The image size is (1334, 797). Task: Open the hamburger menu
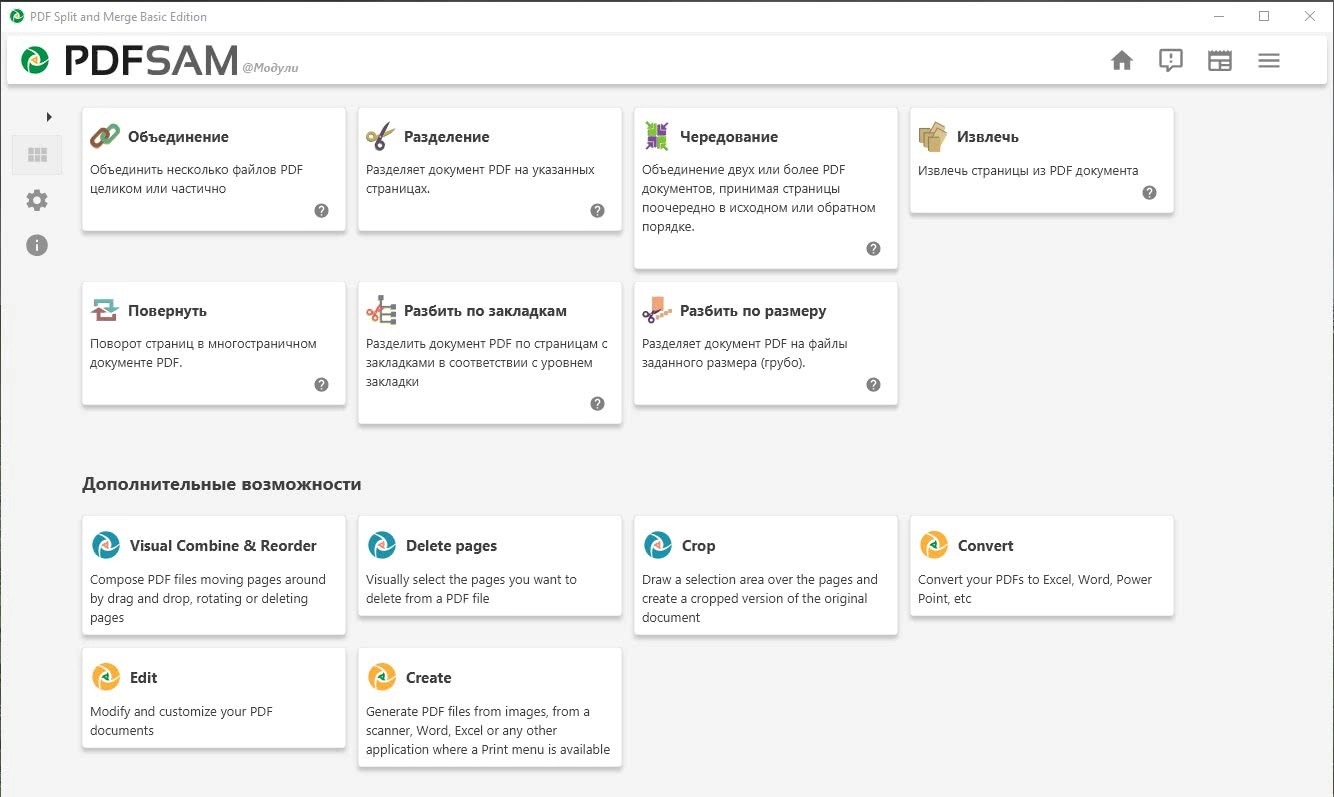(1269, 61)
